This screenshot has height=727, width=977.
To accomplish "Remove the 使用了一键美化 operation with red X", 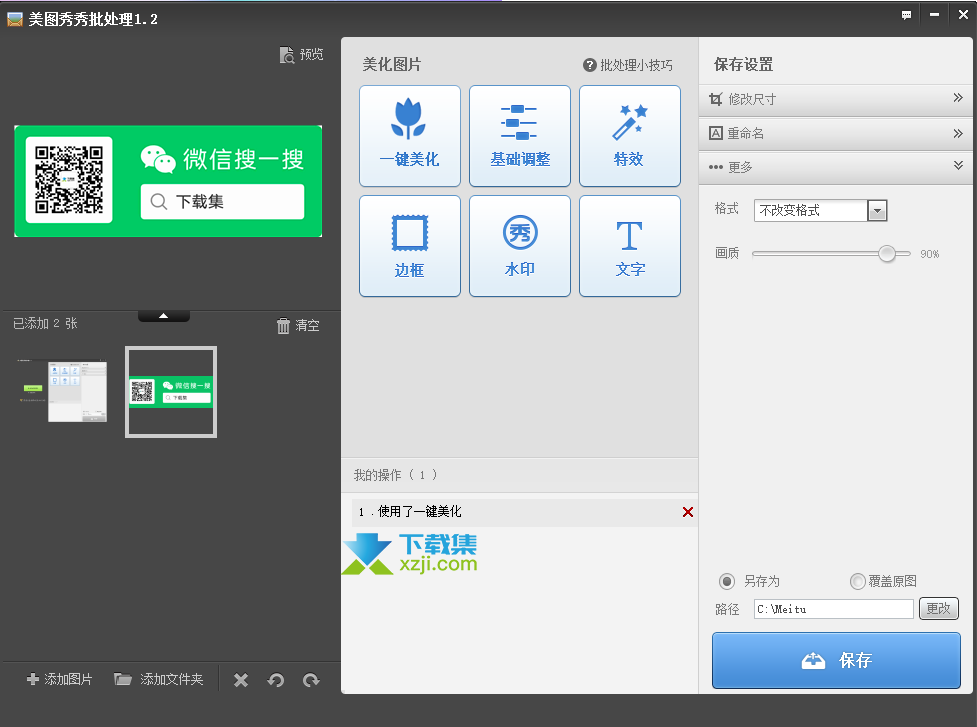I will point(688,512).
